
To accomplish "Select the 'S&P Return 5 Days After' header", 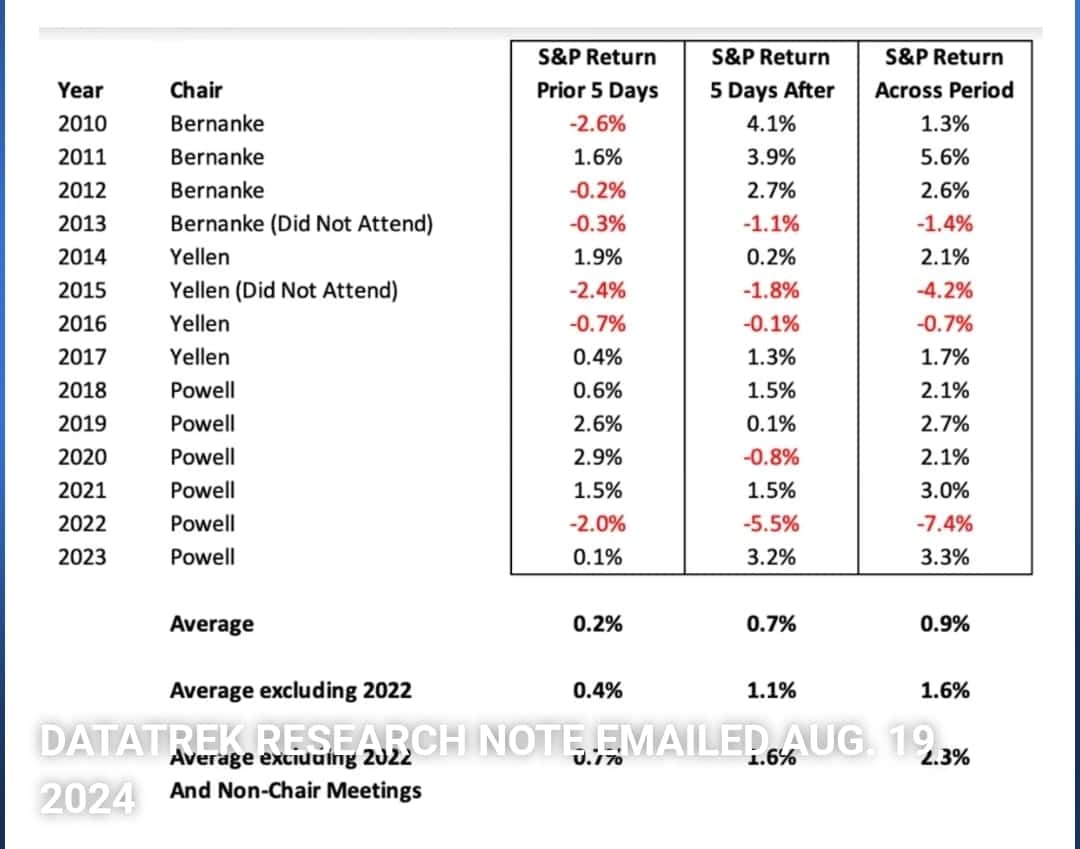I will tap(771, 73).
